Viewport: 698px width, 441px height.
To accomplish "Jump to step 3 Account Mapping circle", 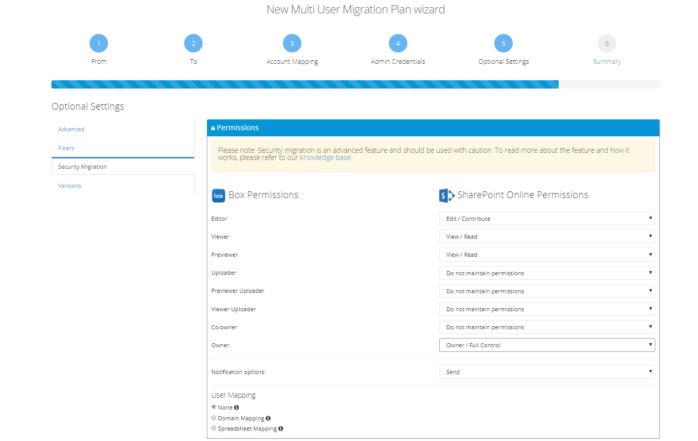I will coord(292,43).
